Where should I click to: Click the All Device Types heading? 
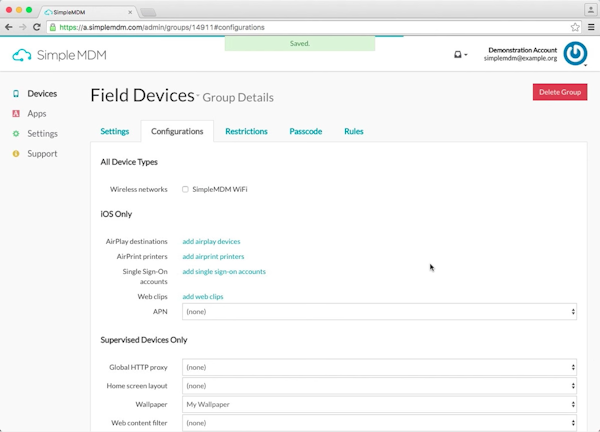pyautogui.click(x=129, y=162)
